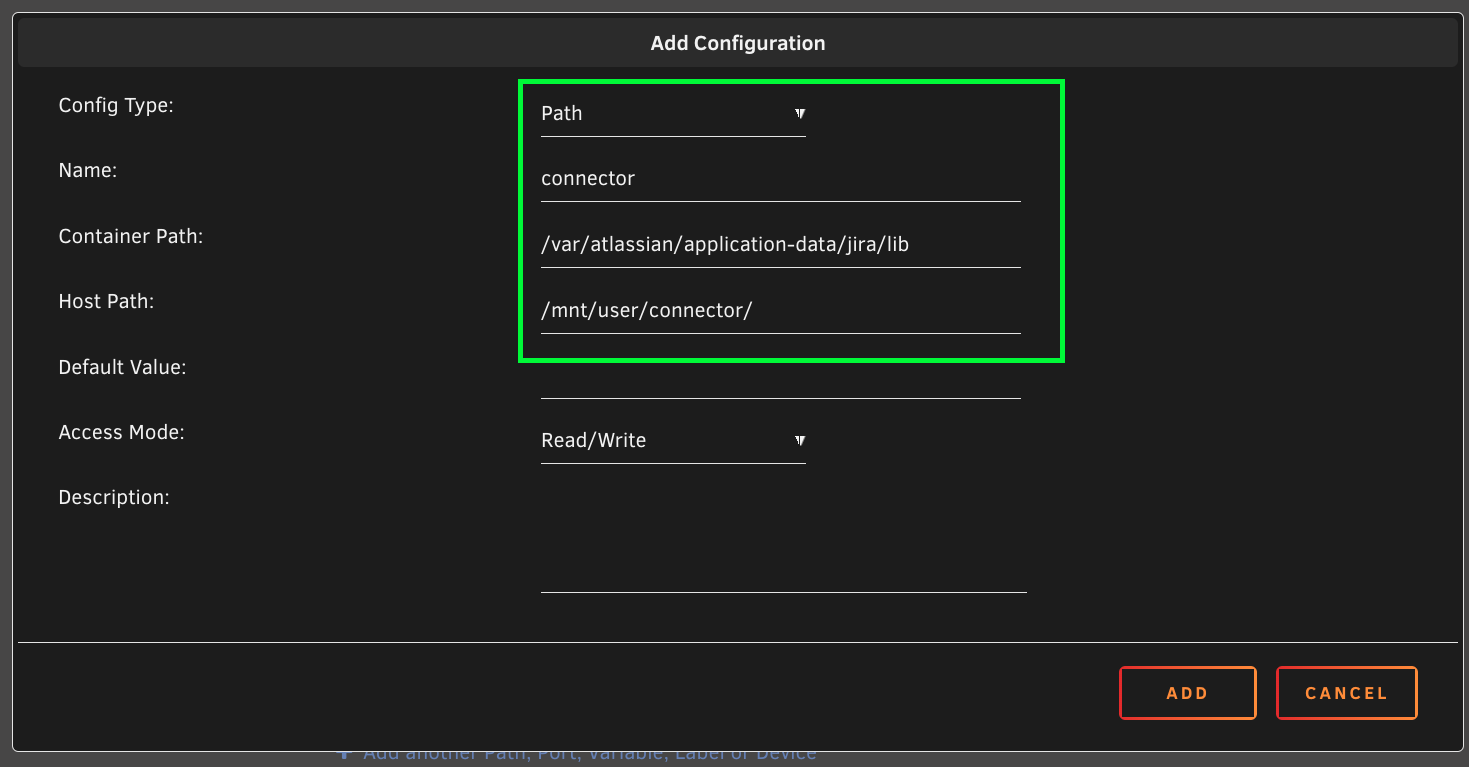Open the Access Mode dropdown showing Read/Write
1469x767 pixels.
click(673, 441)
